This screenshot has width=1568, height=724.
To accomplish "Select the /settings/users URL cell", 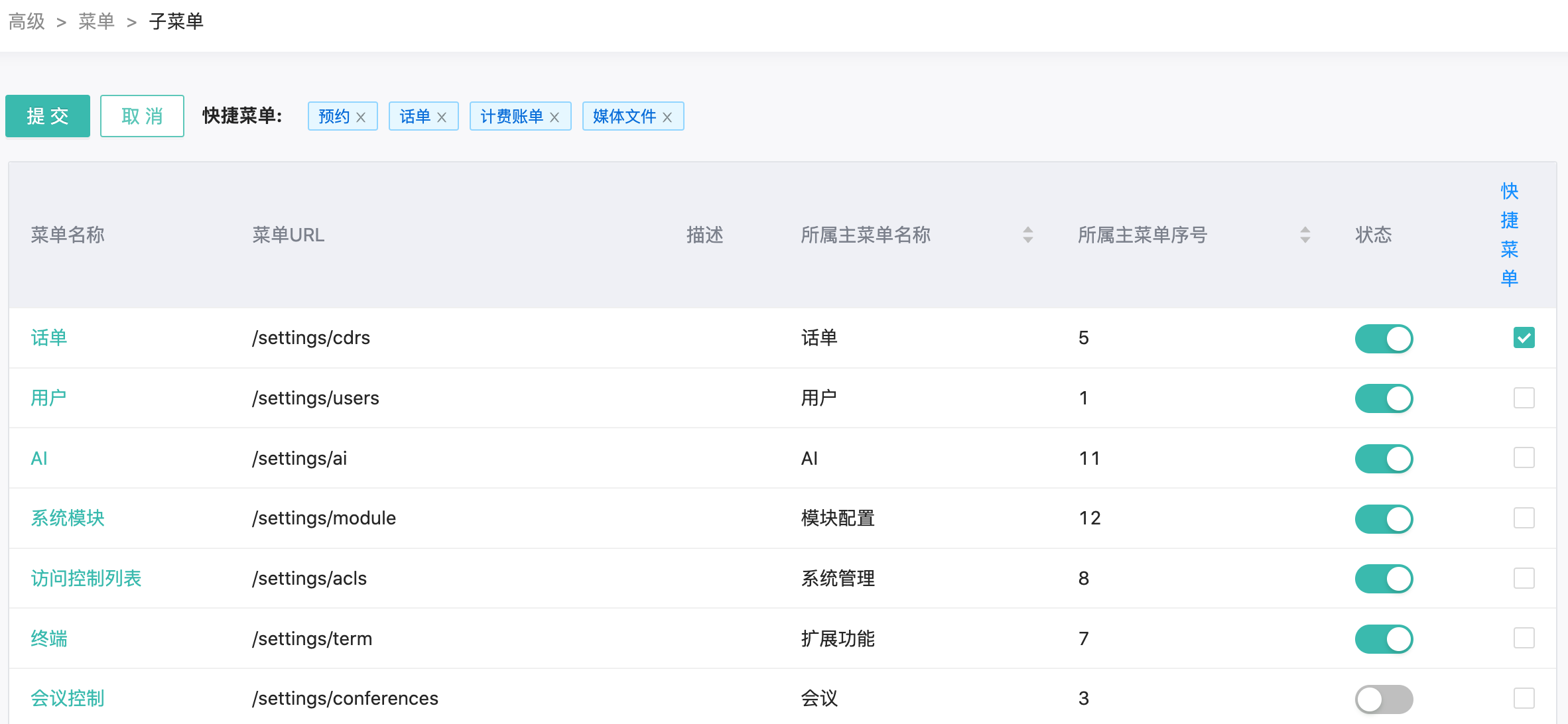I will [316, 398].
